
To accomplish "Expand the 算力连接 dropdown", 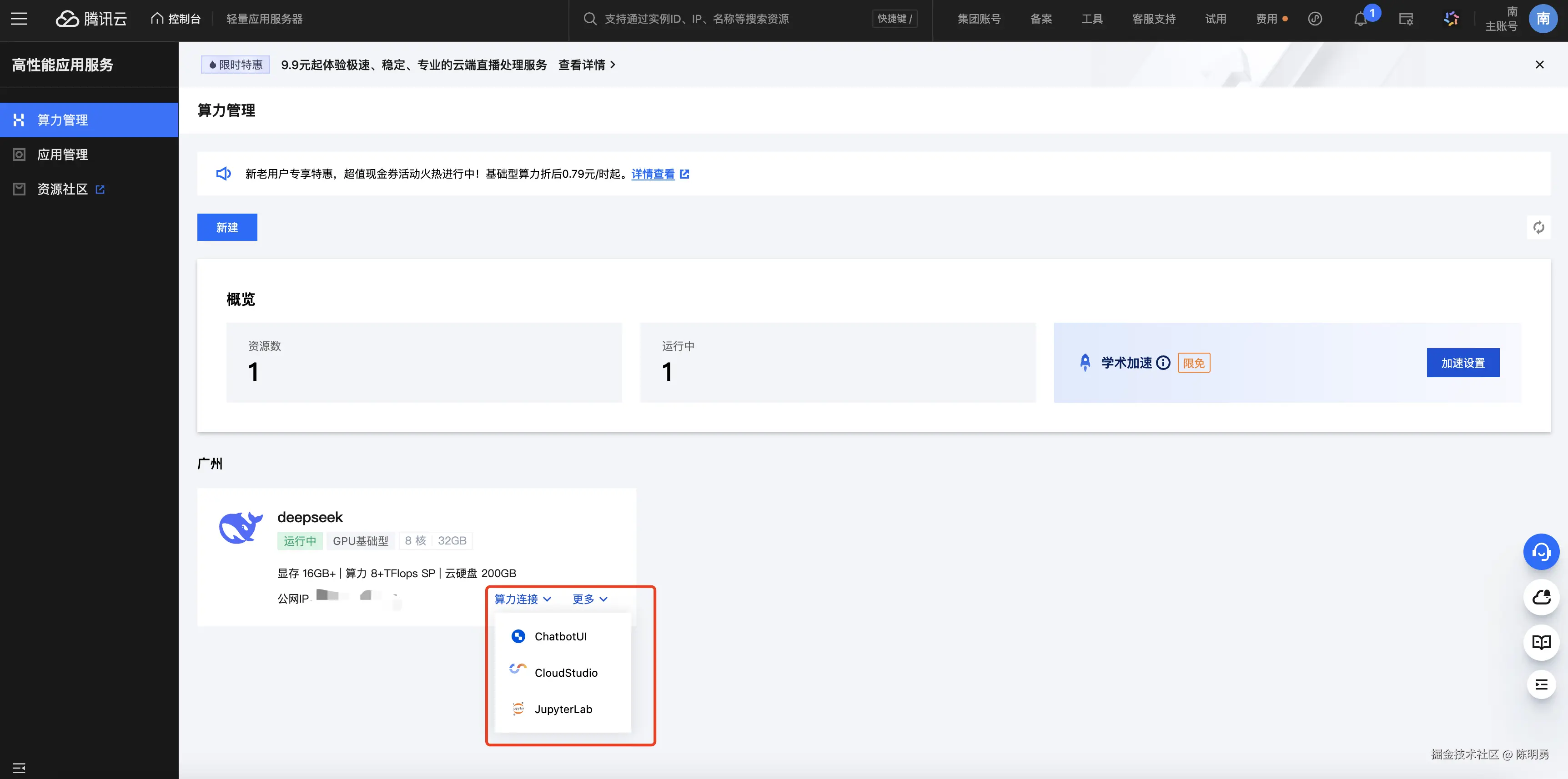I will [522, 599].
